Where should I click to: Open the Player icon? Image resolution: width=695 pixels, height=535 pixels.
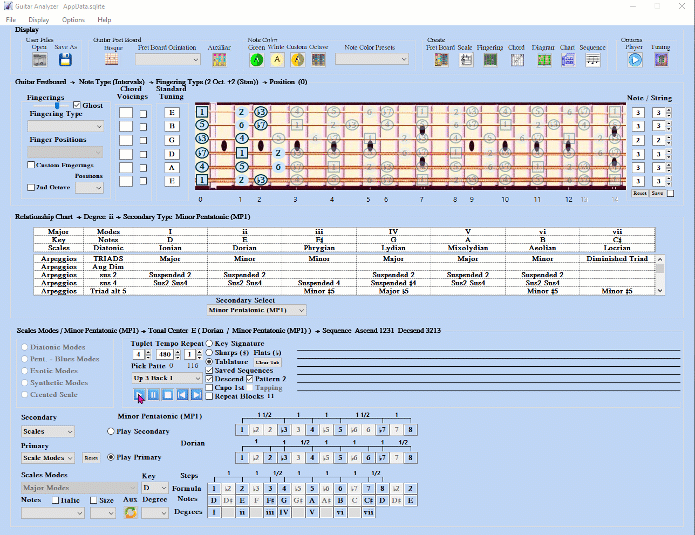[x=635, y=59]
